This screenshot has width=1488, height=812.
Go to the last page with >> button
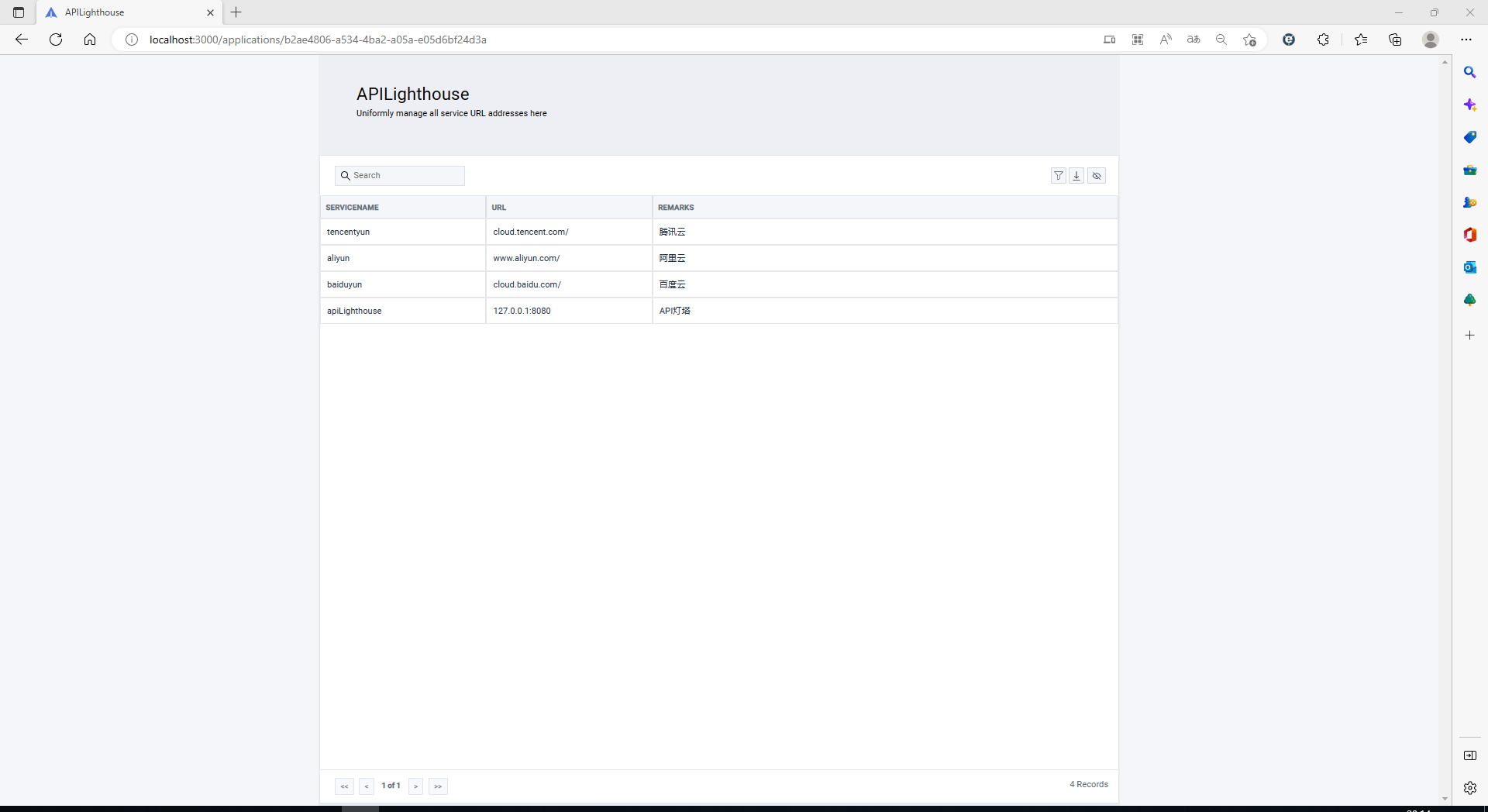click(x=439, y=786)
